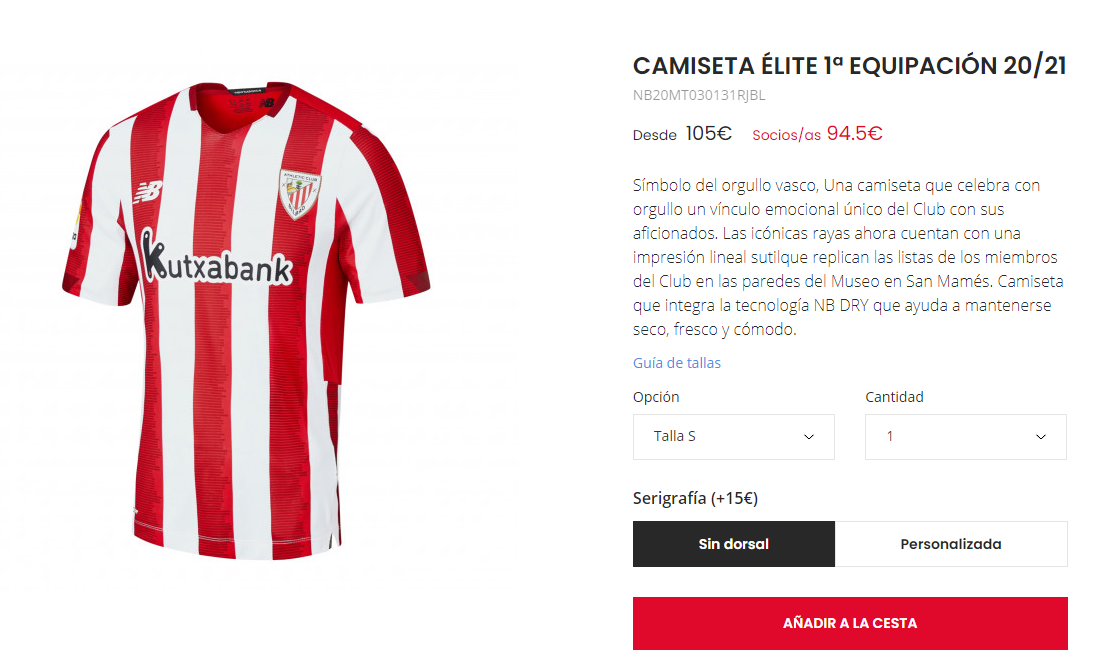Click the Serigrafía (+15€) label
The image size is (1107, 666).
[x=696, y=498]
